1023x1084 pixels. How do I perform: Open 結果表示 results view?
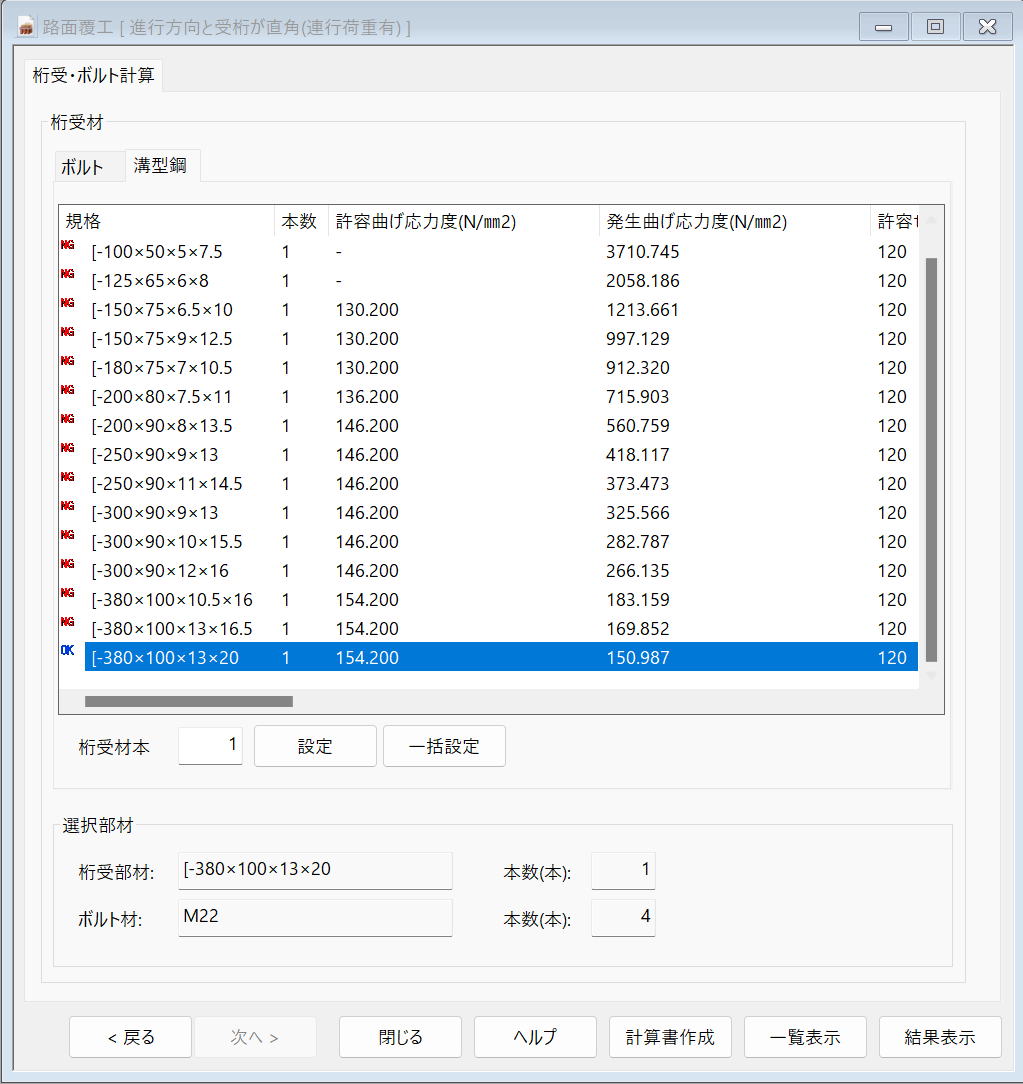pyautogui.click(x=939, y=1037)
